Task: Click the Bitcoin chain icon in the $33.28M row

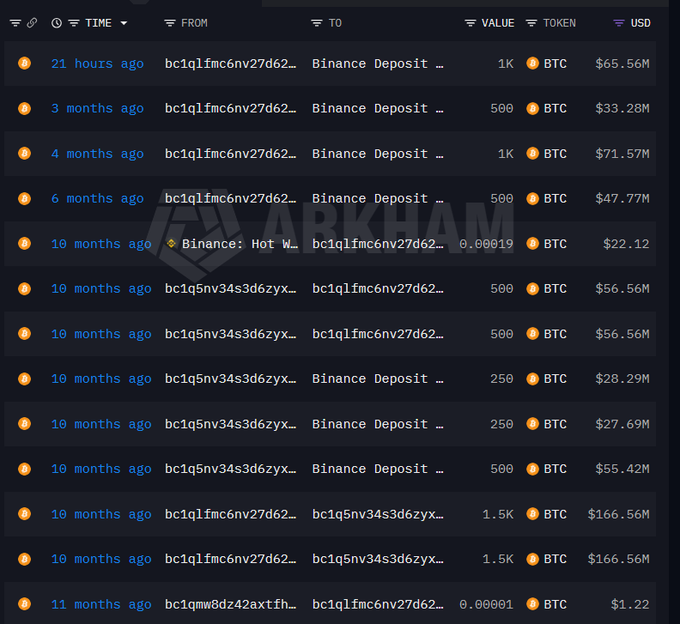Action: pos(24,108)
